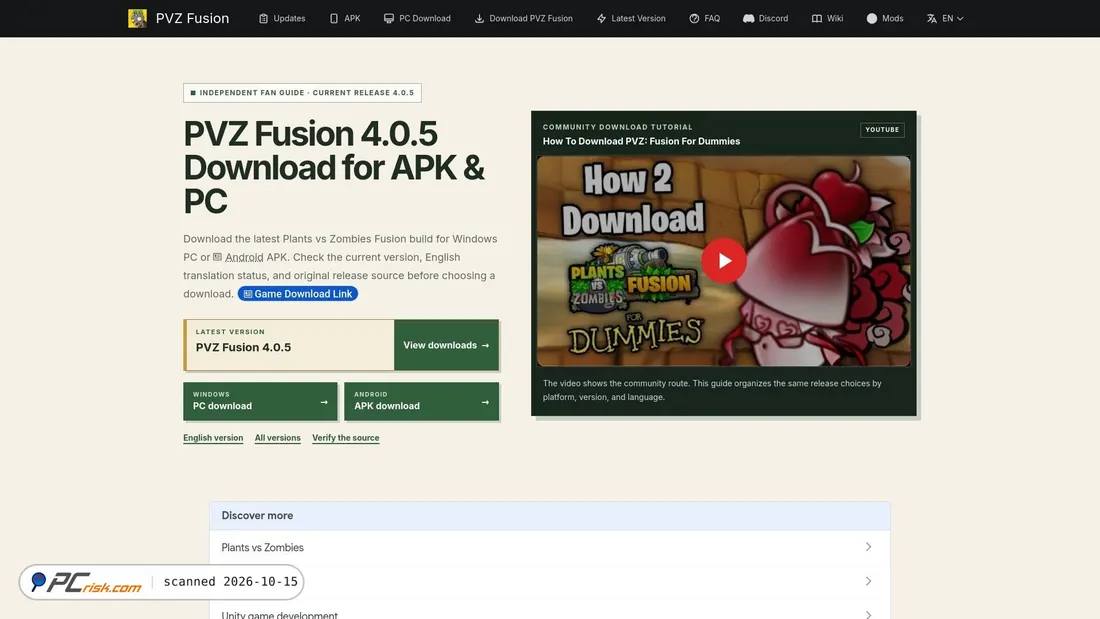The image size is (1100, 619).
Task: Open the APK navigation item
Action: pyautogui.click(x=345, y=18)
